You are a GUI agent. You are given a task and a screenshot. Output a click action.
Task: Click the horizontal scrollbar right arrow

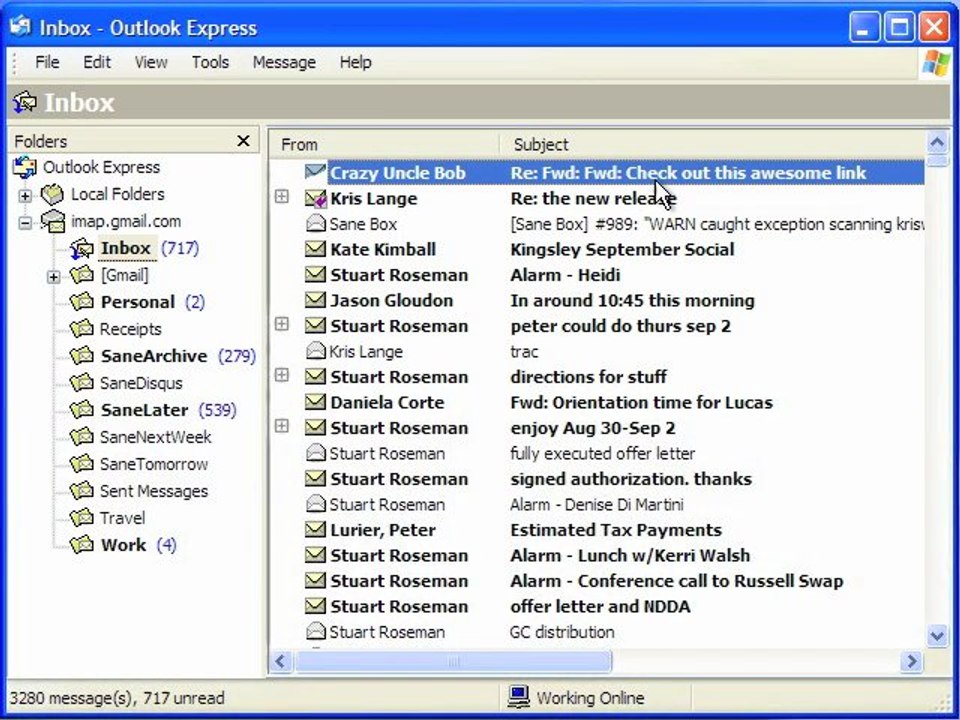(912, 661)
